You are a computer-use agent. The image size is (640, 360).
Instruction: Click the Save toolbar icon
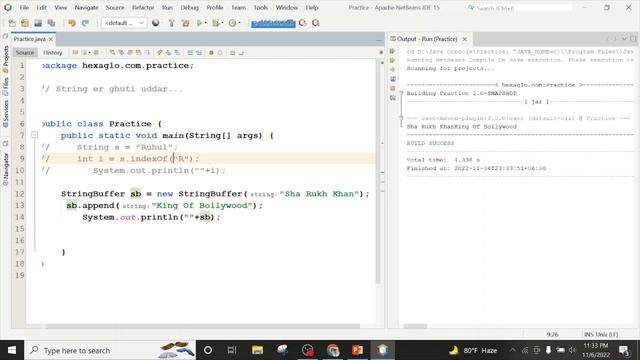click(x=38, y=23)
